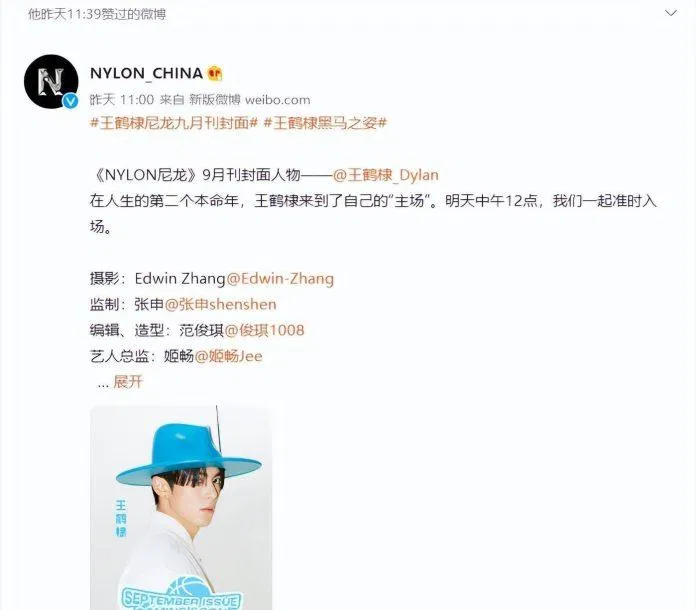The height and width of the screenshot is (610, 696).
Task: Visit @王鹤棣_Dylan mention
Action: 385,175
